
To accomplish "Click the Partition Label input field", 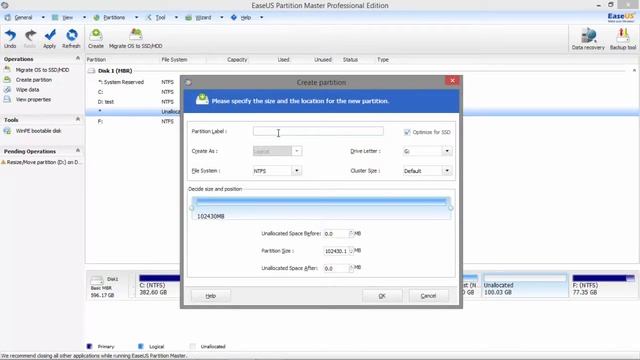I will 318,131.
